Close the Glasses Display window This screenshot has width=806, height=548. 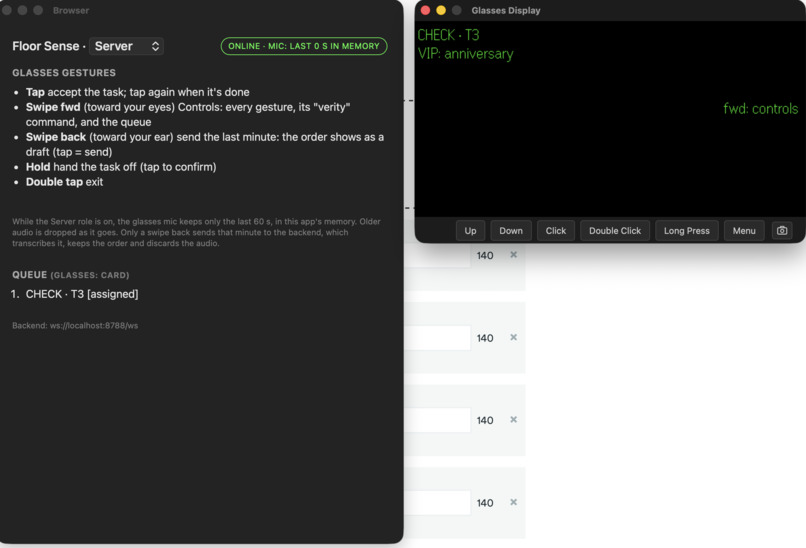[x=426, y=10]
